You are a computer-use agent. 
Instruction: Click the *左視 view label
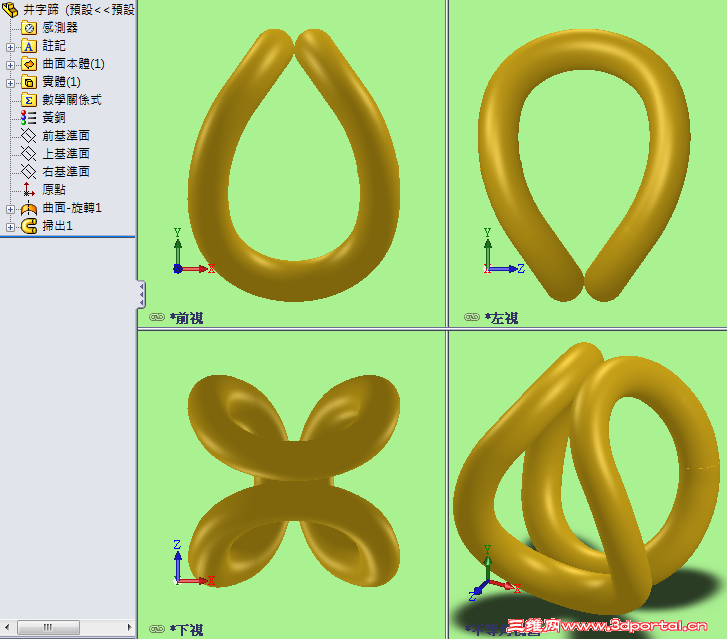501,318
